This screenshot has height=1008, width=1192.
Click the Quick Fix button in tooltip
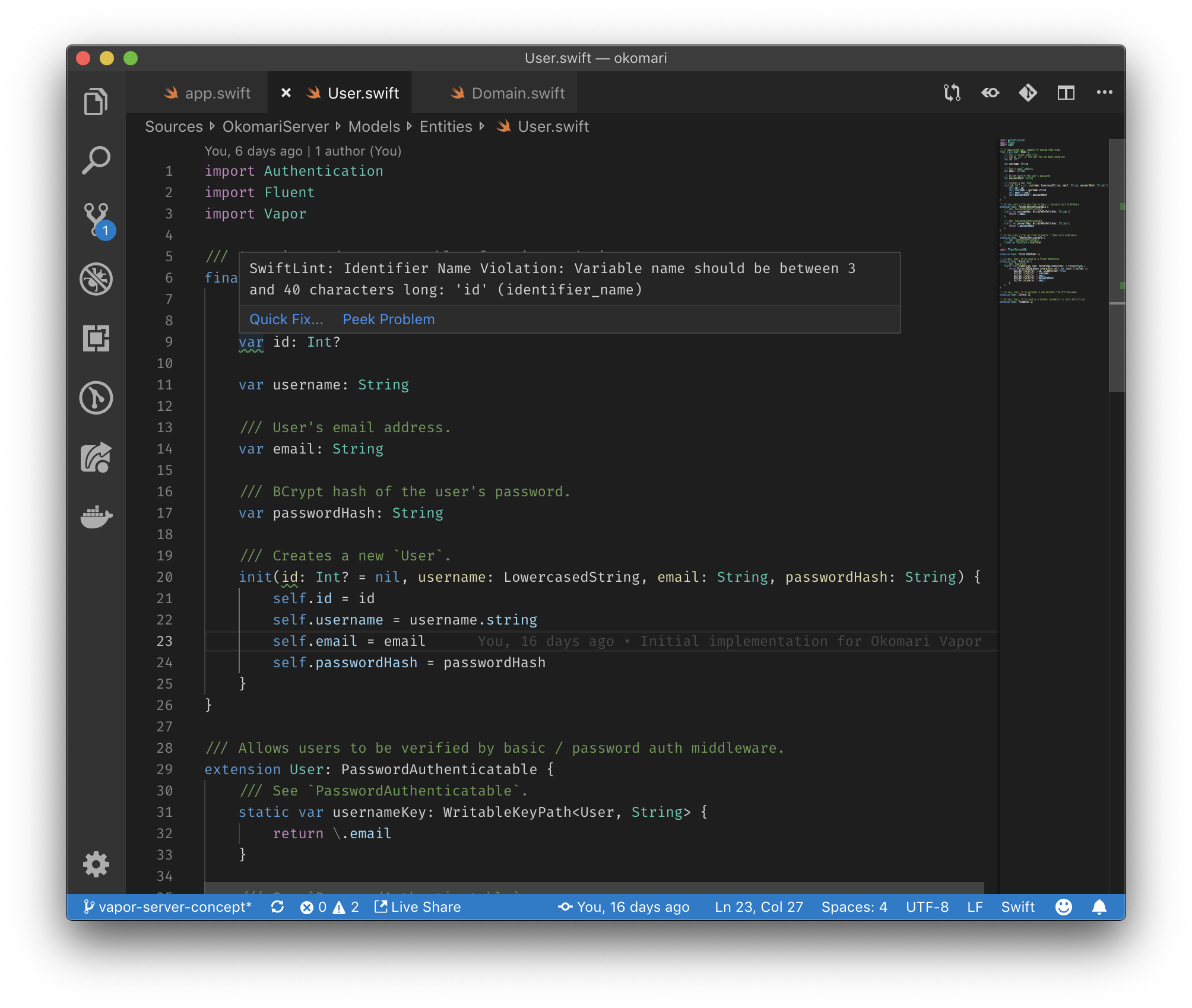tap(285, 319)
